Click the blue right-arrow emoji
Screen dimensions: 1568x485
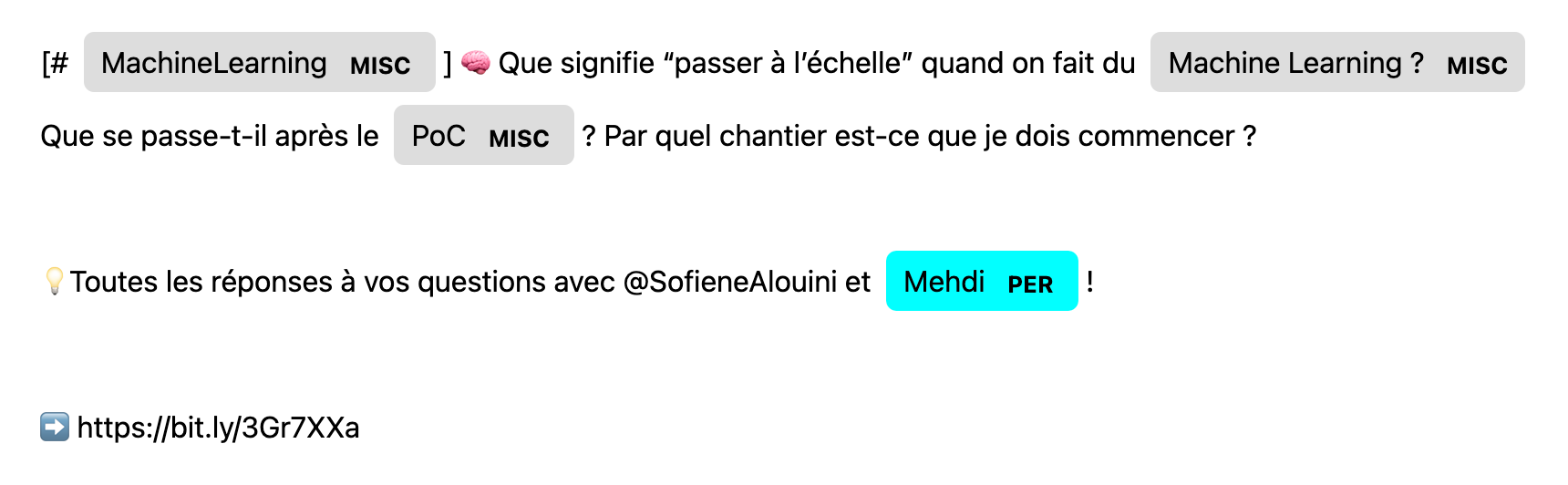(x=55, y=427)
